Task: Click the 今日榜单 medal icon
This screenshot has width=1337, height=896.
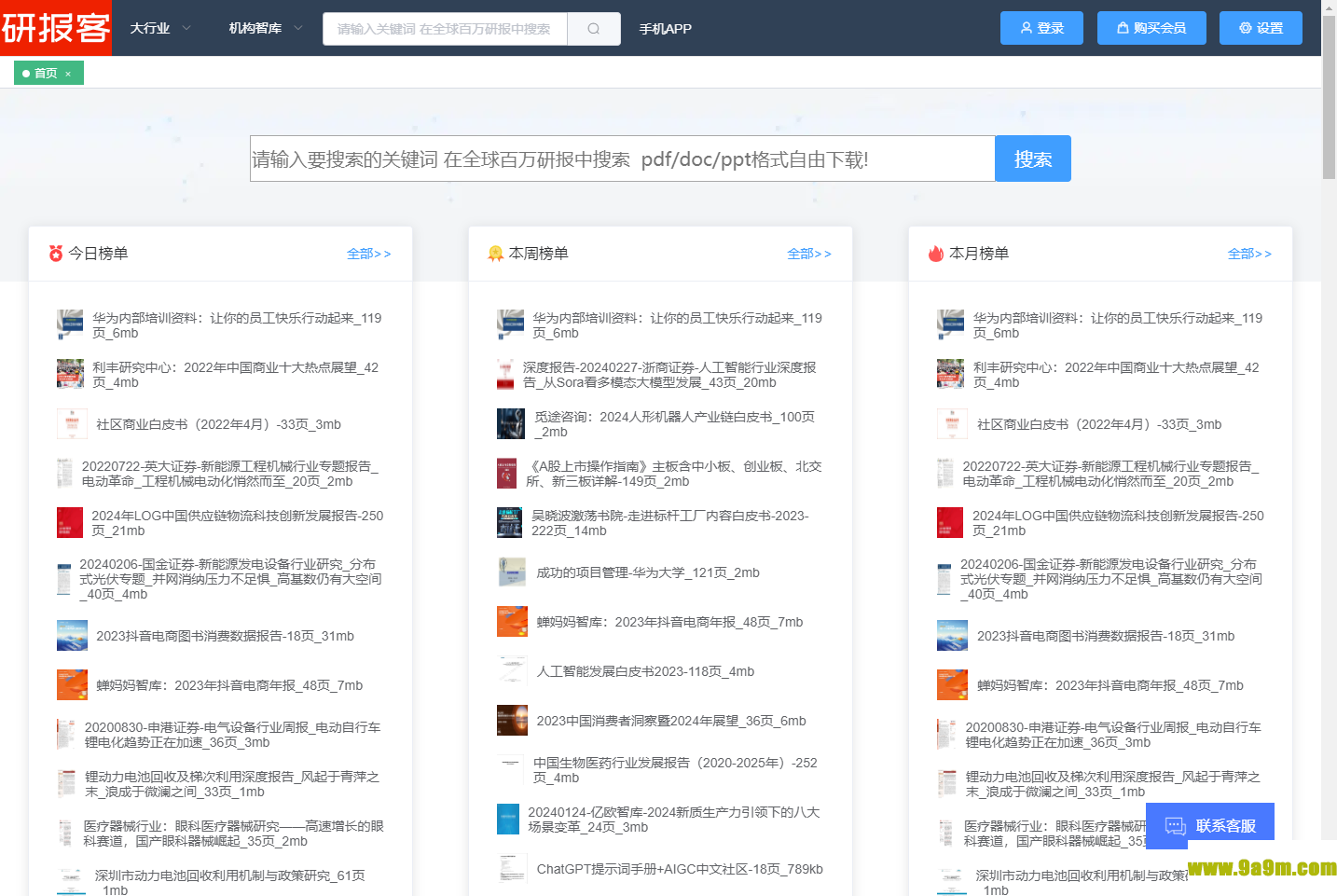Action: click(56, 254)
